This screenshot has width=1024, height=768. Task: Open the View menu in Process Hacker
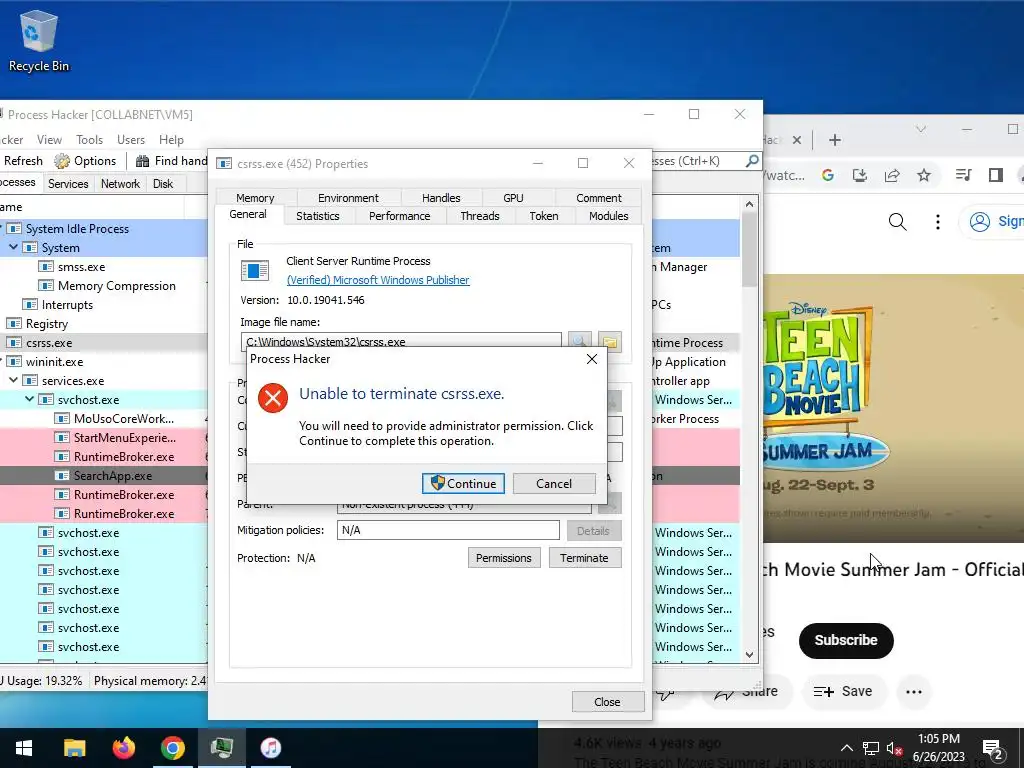point(49,140)
